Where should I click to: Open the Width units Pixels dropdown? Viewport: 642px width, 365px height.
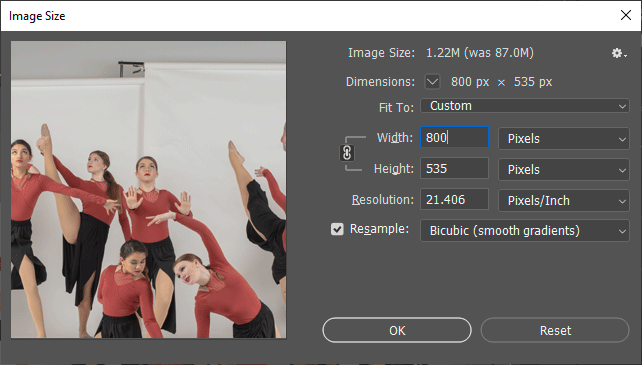pyautogui.click(x=563, y=138)
